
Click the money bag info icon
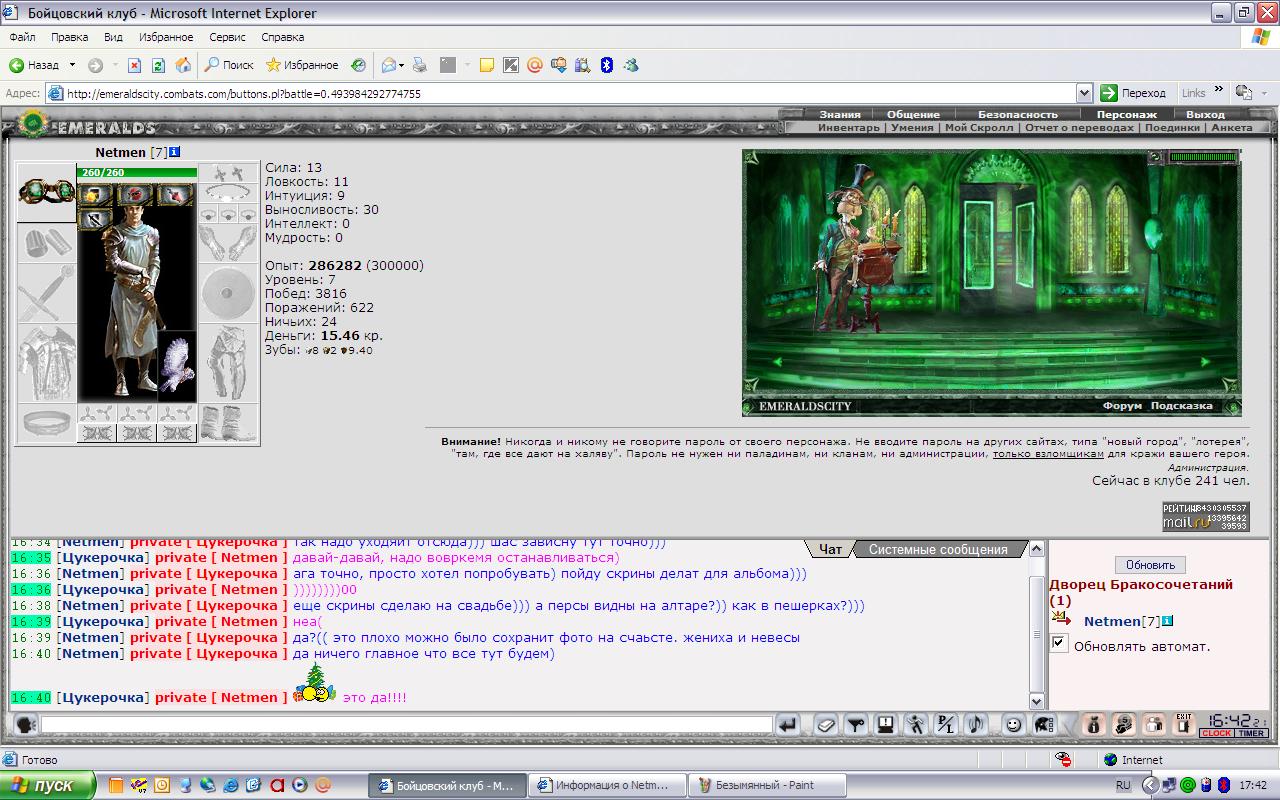coord(1094,726)
